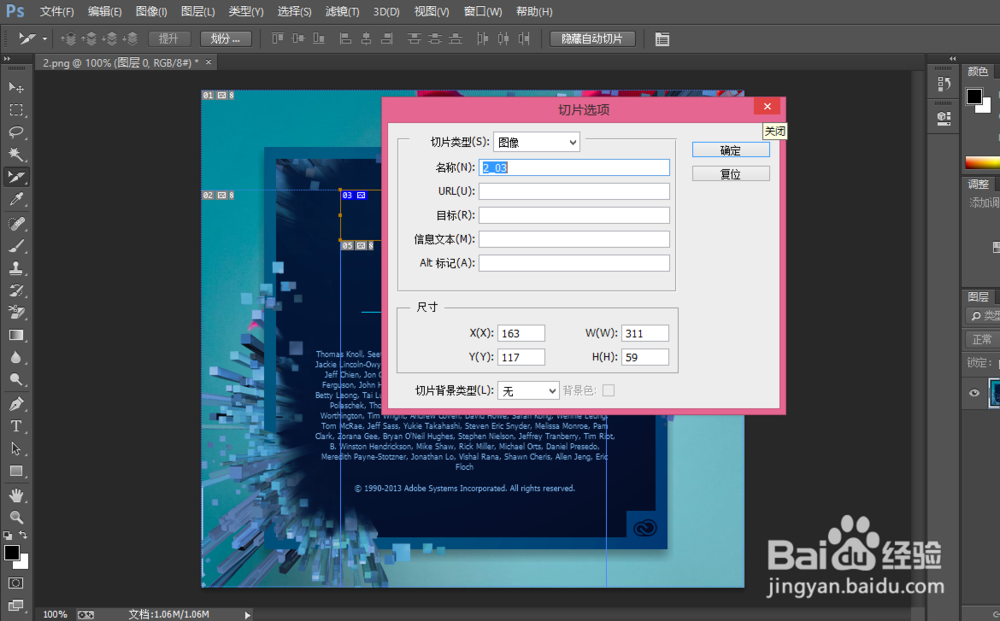The height and width of the screenshot is (621, 1000).
Task: Bring slice to front icon
Action: [x=68, y=39]
